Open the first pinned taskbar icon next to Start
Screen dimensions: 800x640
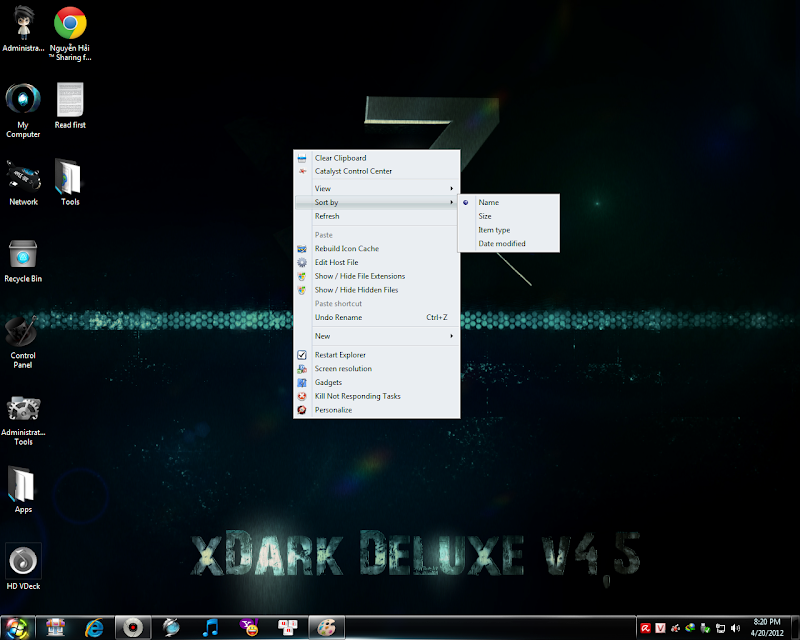coord(56,628)
